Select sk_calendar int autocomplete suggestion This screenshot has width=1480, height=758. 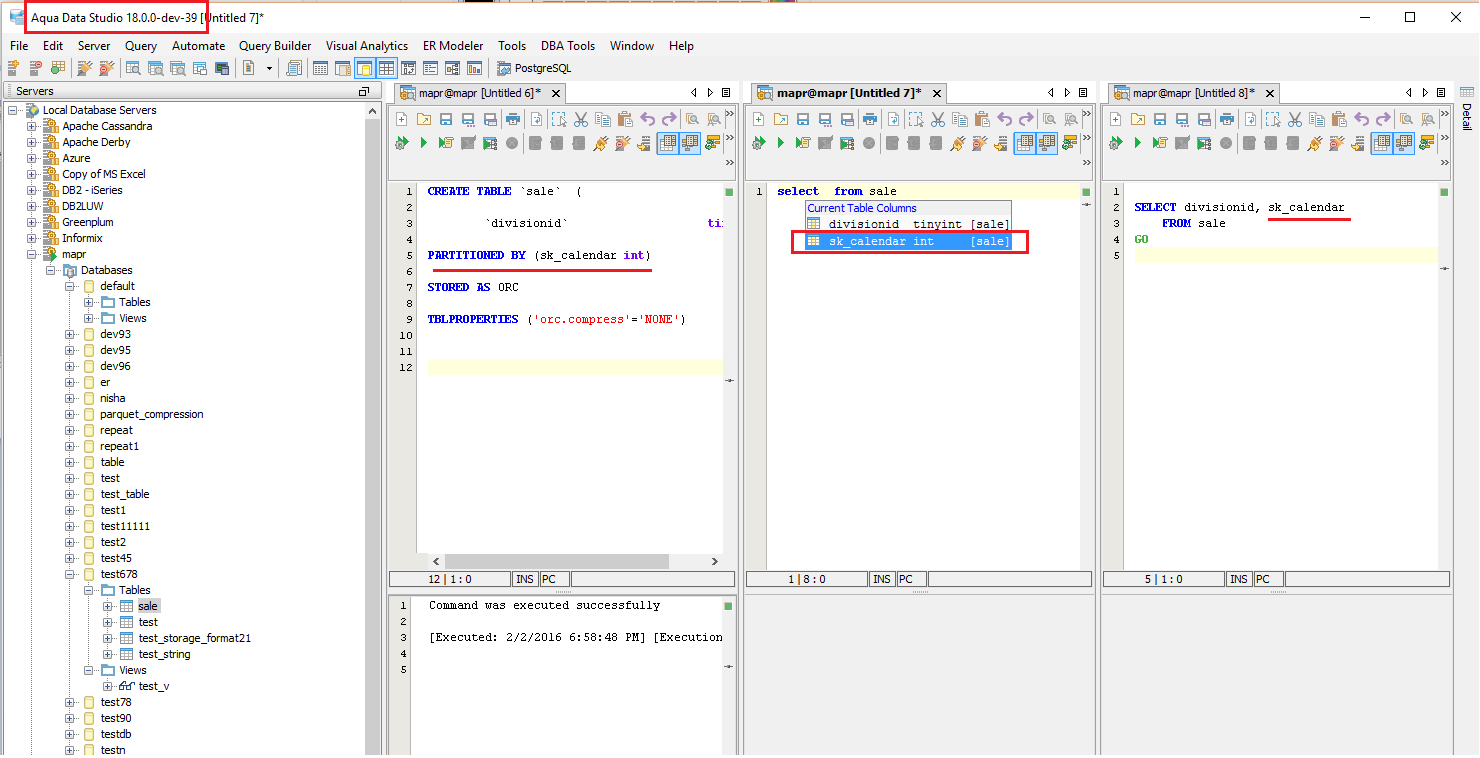point(908,241)
